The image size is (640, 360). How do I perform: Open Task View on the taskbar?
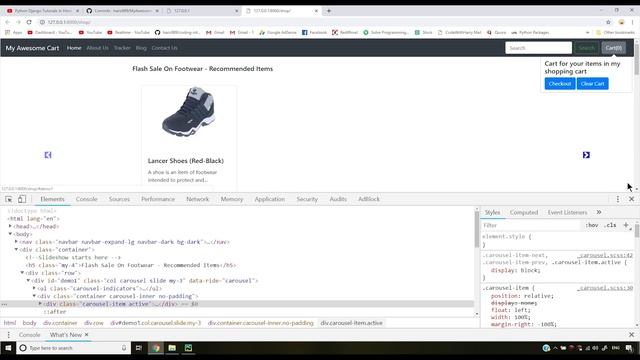point(139,348)
